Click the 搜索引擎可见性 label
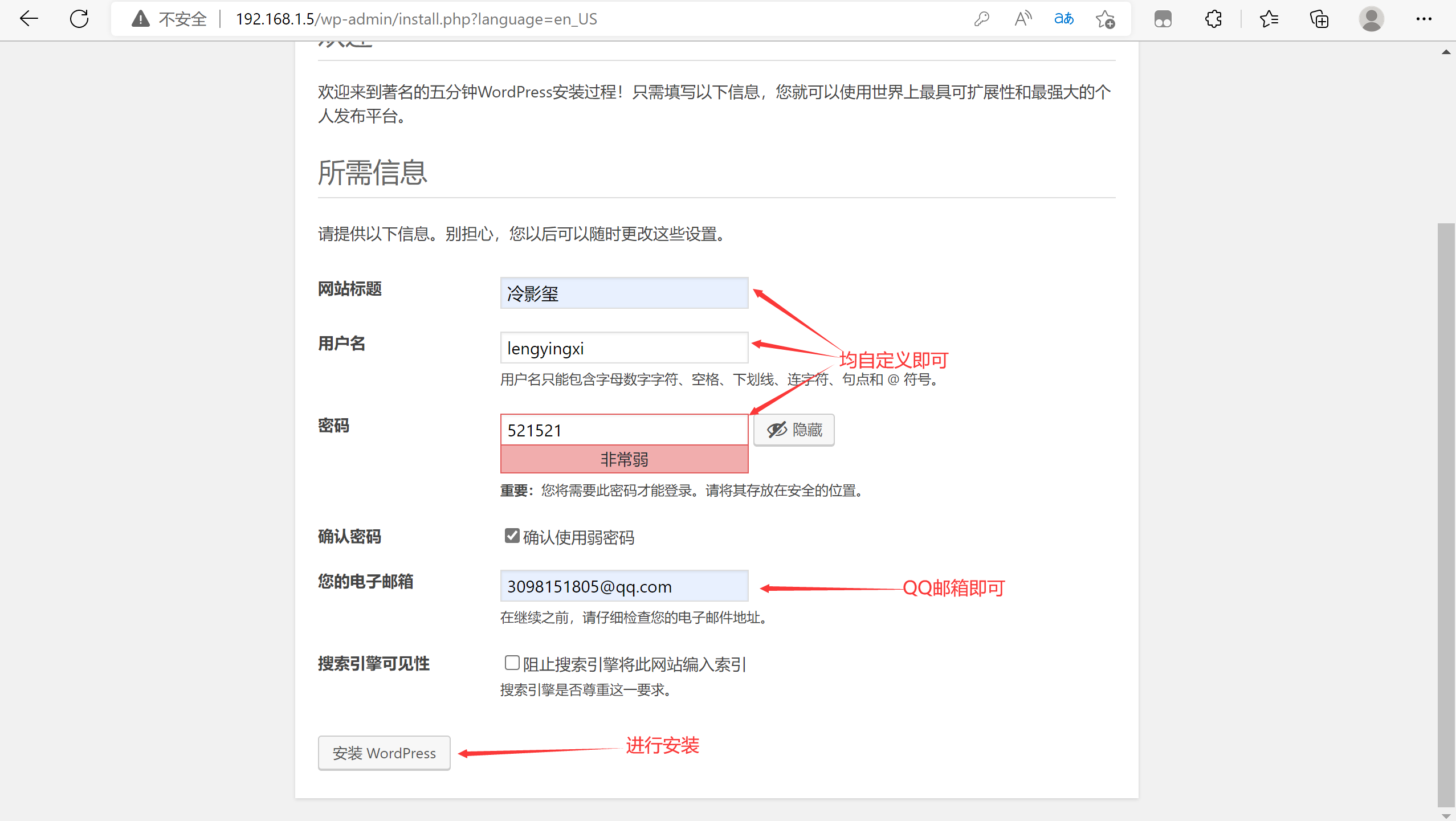This screenshot has width=1456, height=821. (373, 664)
